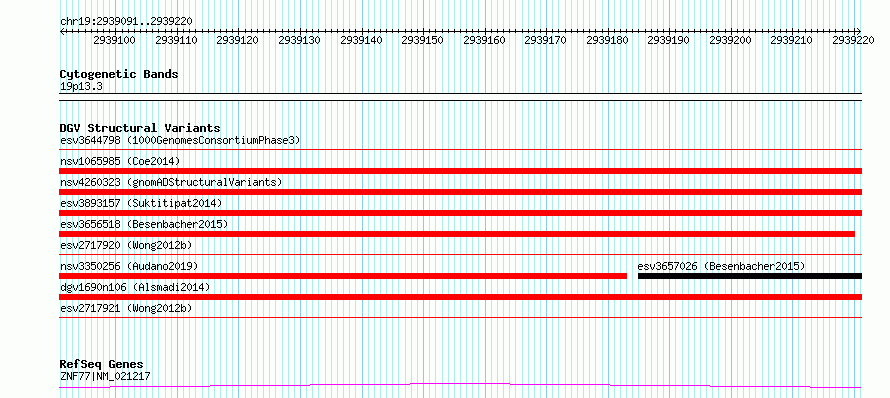Click the 19p13.3 cytogenetic band label

point(81,86)
